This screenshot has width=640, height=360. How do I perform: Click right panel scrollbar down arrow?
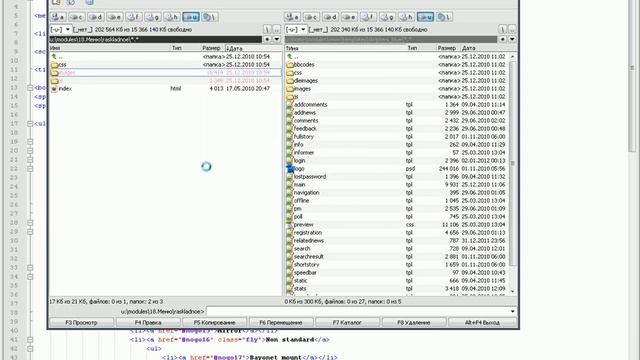point(513,292)
